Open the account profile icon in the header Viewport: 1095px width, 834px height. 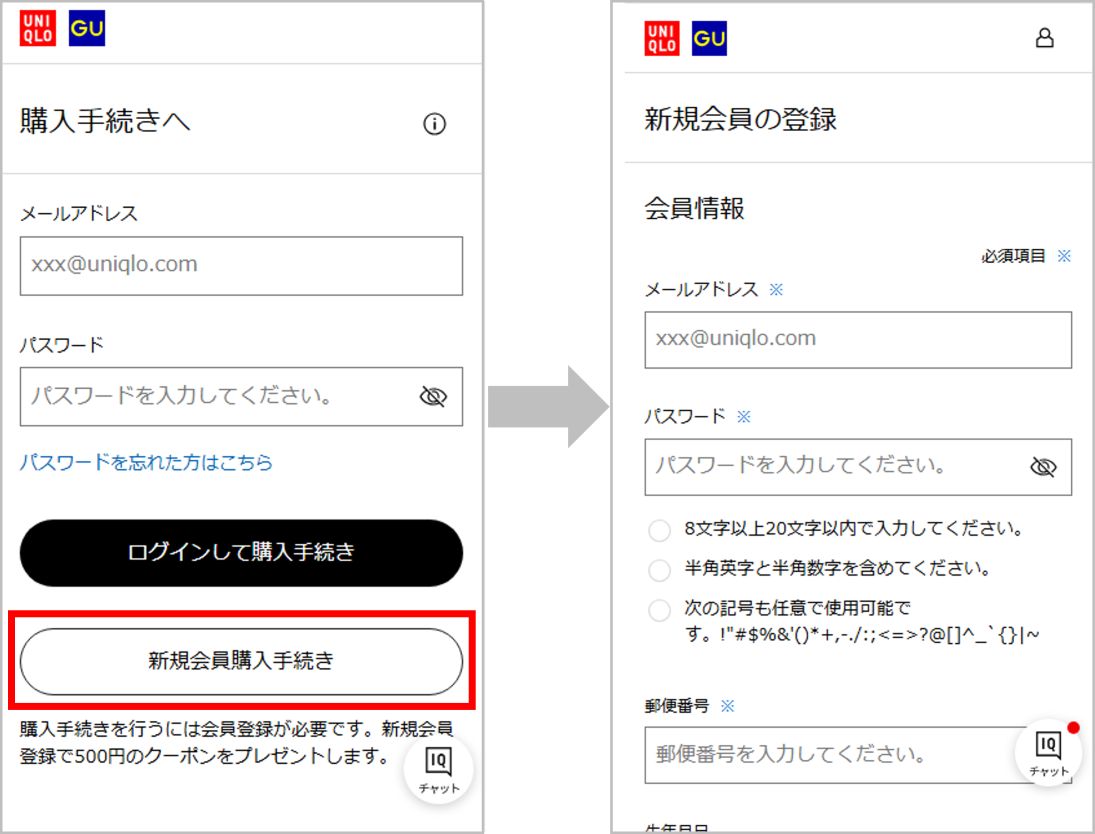tap(1044, 39)
